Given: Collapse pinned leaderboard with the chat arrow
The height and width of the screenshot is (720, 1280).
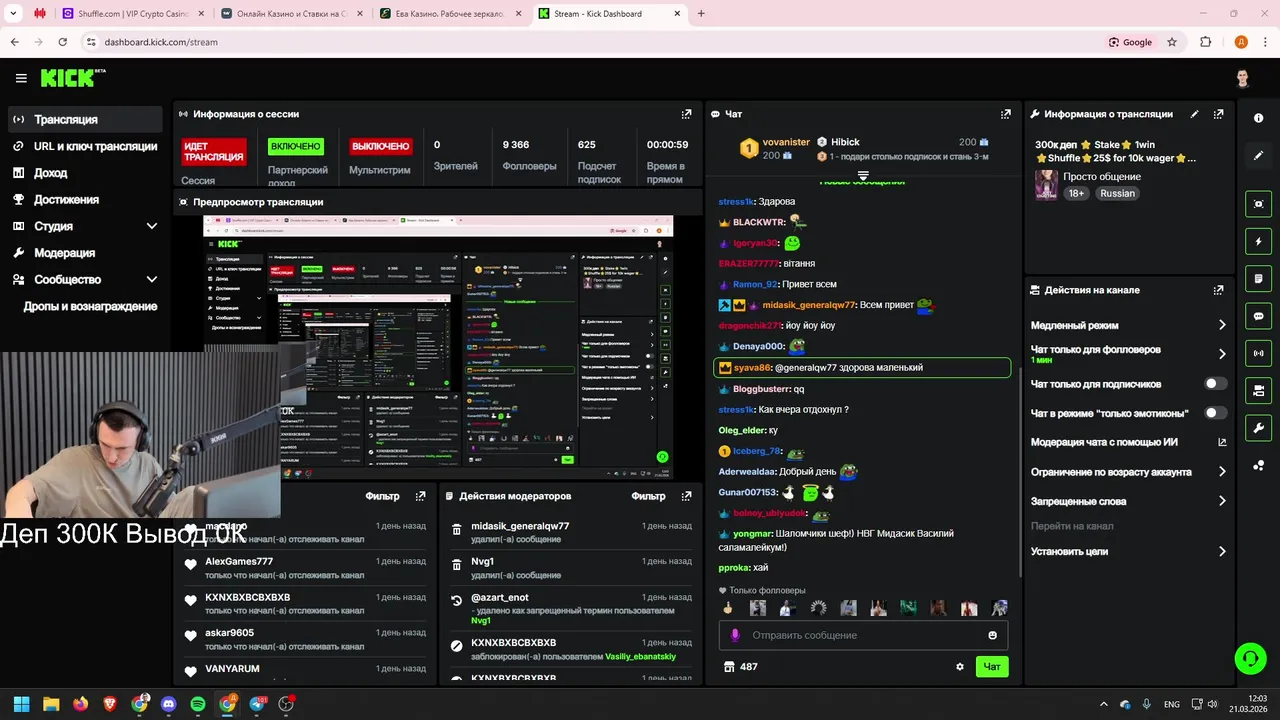Looking at the screenshot, I should [863, 175].
